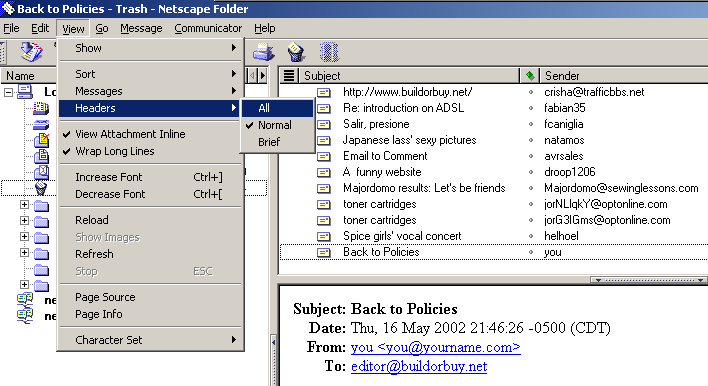The image size is (708, 386).
Task: Open the Message menu
Action: click(141, 28)
